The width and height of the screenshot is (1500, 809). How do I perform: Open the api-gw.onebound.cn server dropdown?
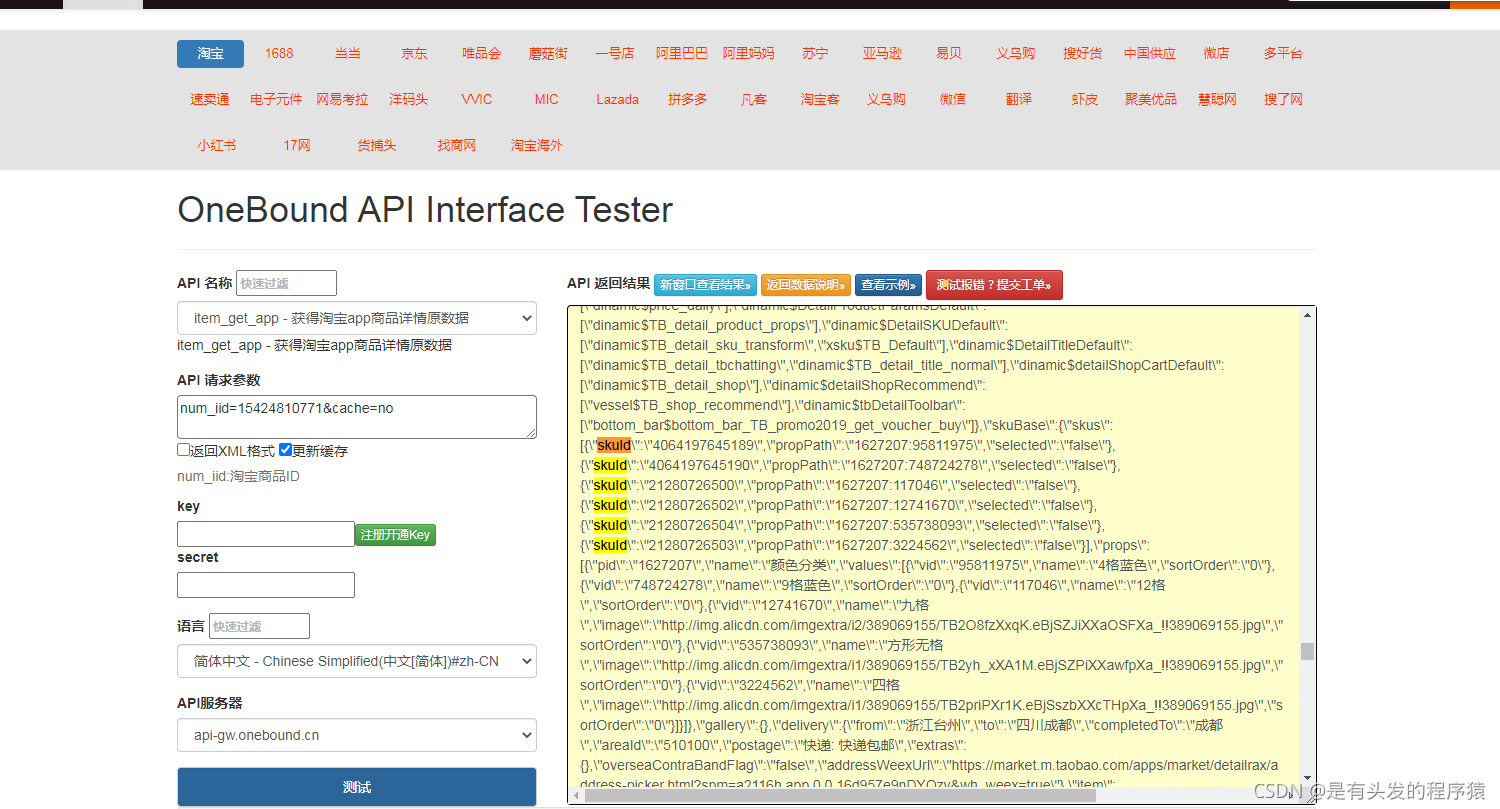[x=357, y=735]
